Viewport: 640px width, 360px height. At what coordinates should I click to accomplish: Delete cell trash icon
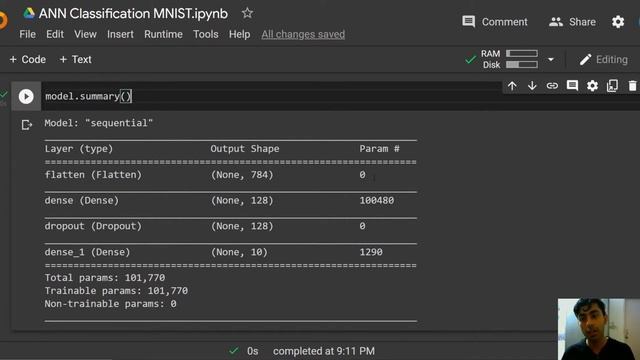click(632, 86)
